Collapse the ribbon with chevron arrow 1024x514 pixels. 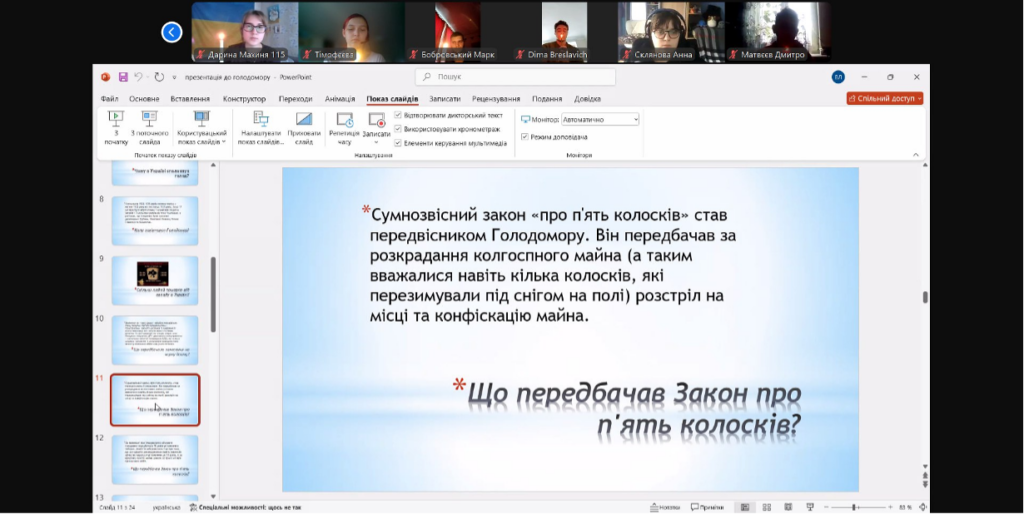click(916, 155)
